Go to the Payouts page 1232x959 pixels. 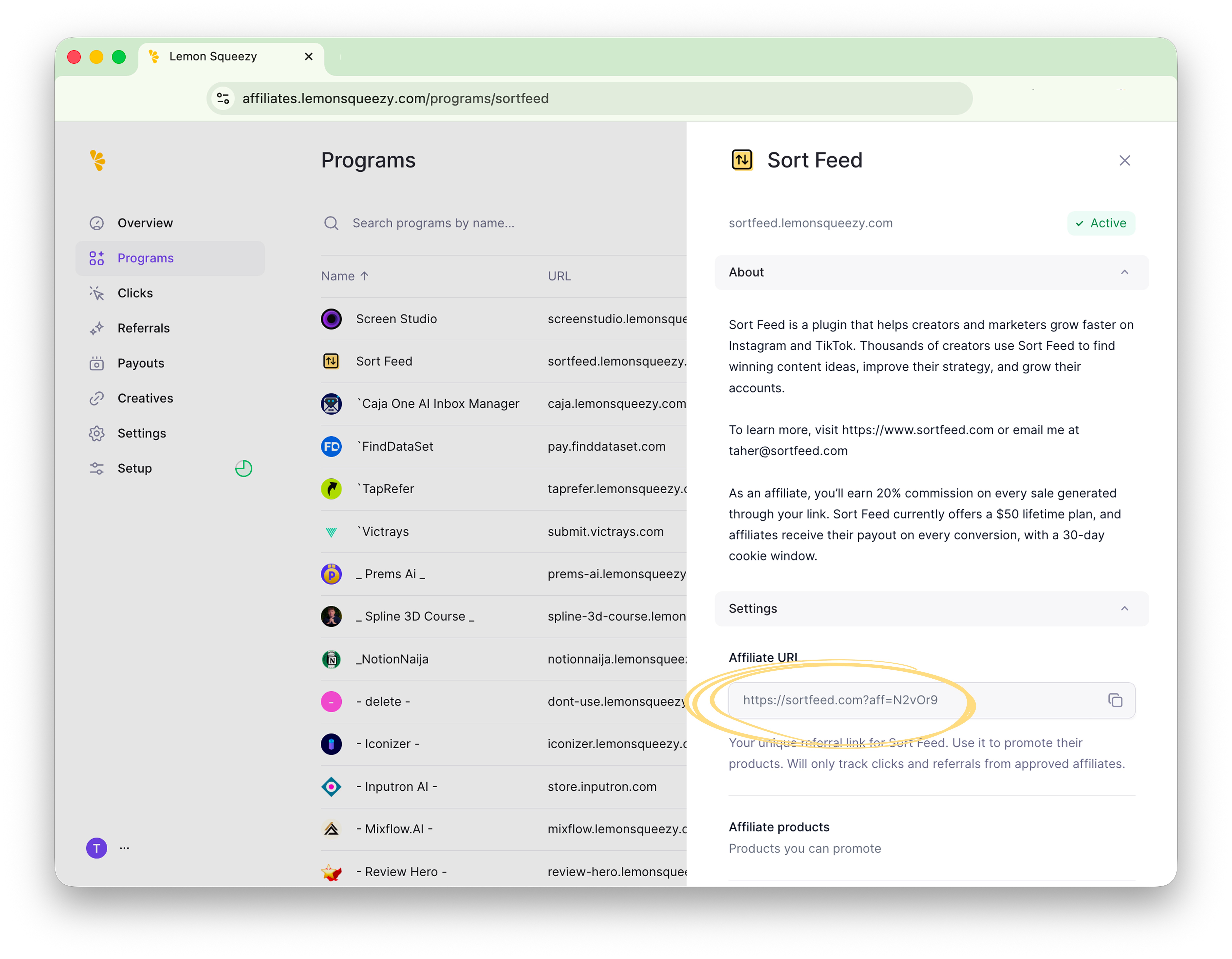(x=140, y=363)
